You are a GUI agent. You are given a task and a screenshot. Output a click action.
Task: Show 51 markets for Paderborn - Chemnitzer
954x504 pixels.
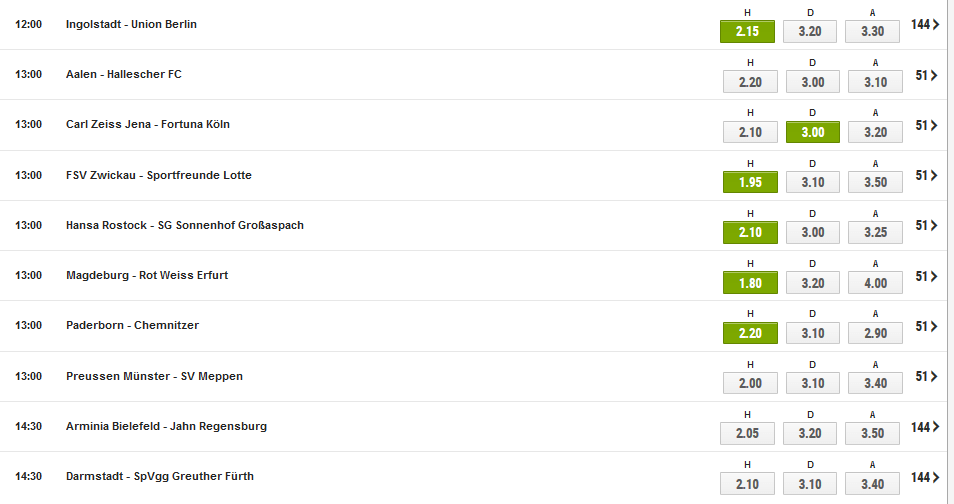(926, 326)
